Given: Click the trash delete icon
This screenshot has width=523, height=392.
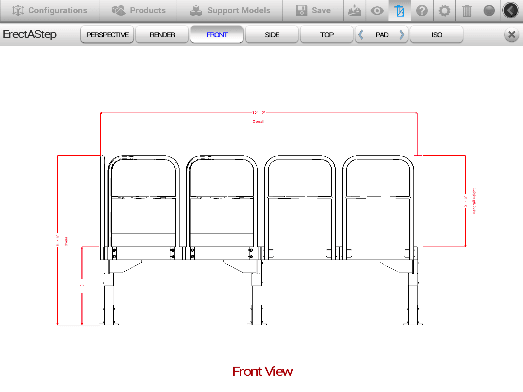Looking at the screenshot, I should [x=467, y=11].
